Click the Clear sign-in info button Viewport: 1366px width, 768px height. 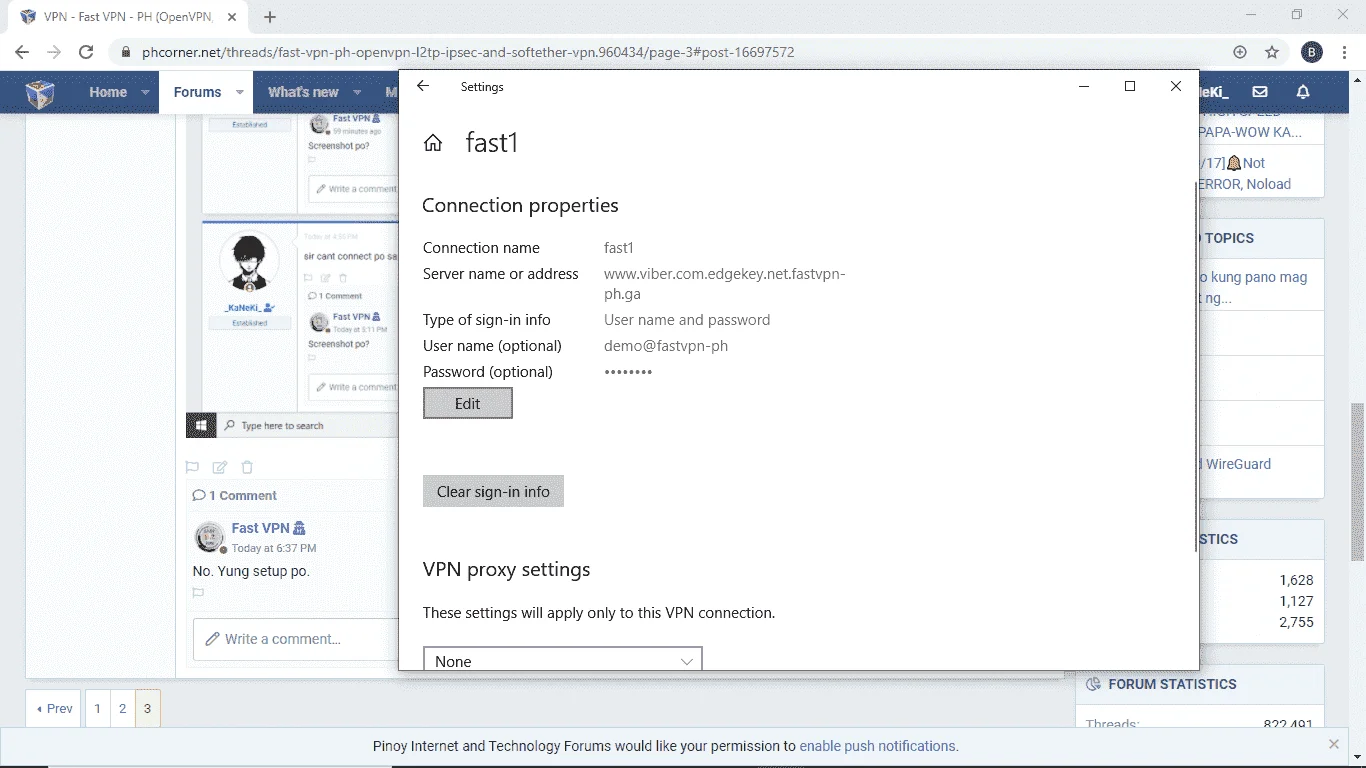click(493, 491)
